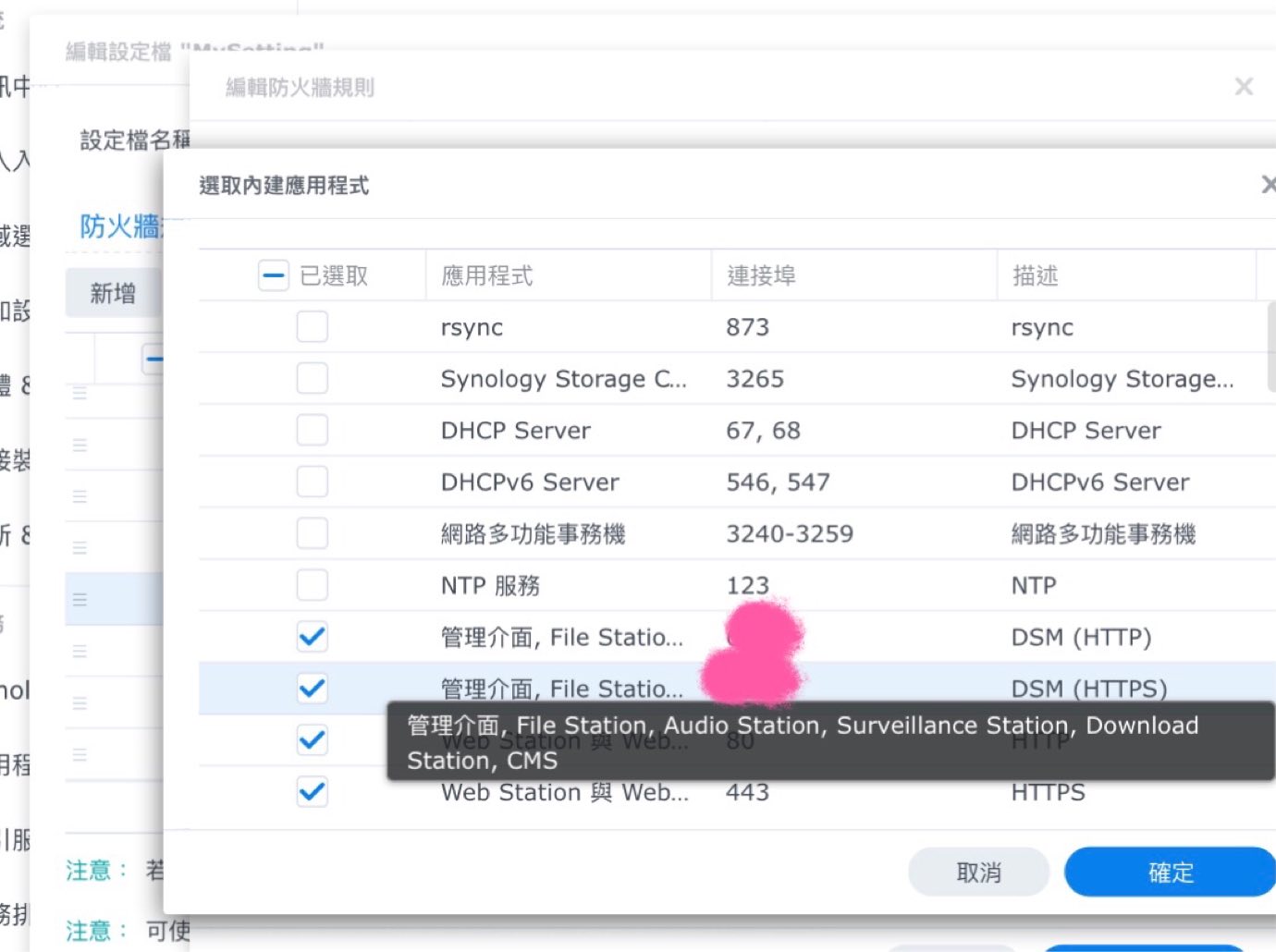Screen dimensions: 1276x952
Task: Tick the DHCP Server port 67, 68 checkbox
Action: click(313, 430)
